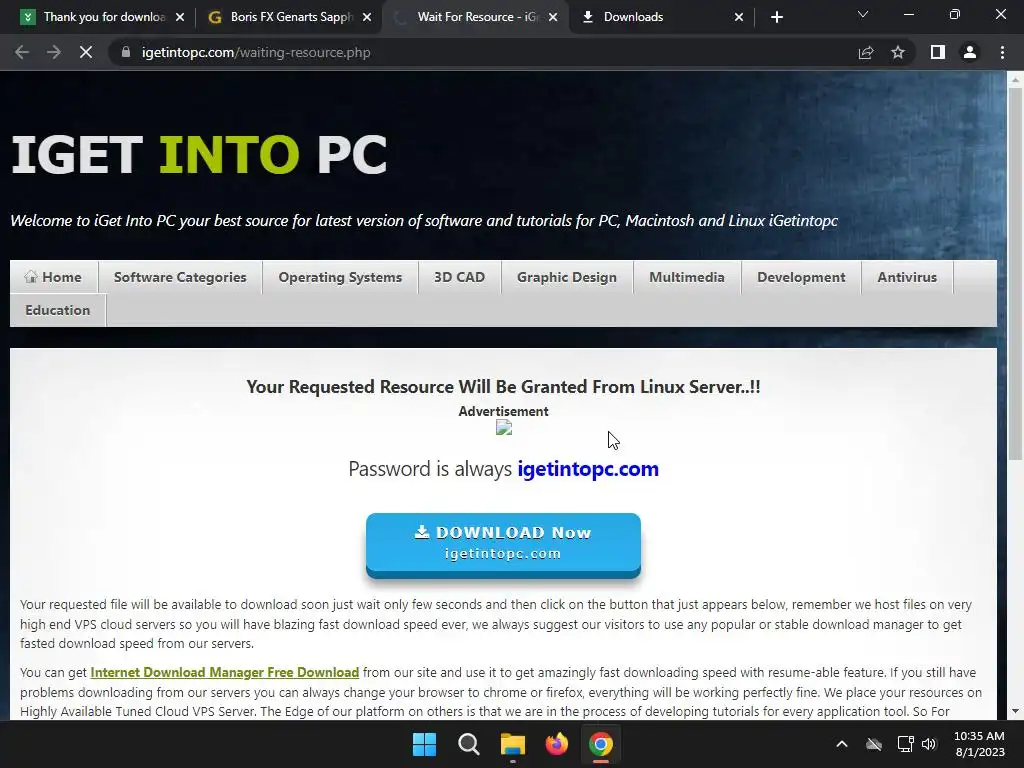The image size is (1024, 768).
Task: Click the scrollbar up arrow
Action: (x=1015, y=80)
